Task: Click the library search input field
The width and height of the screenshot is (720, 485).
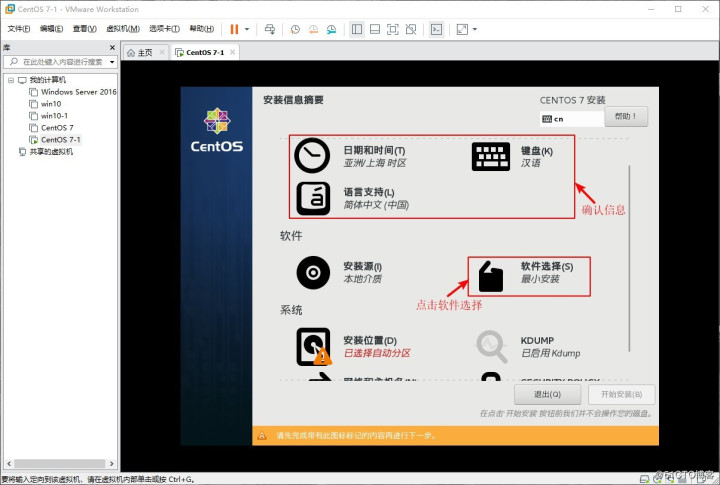Action: pos(62,62)
